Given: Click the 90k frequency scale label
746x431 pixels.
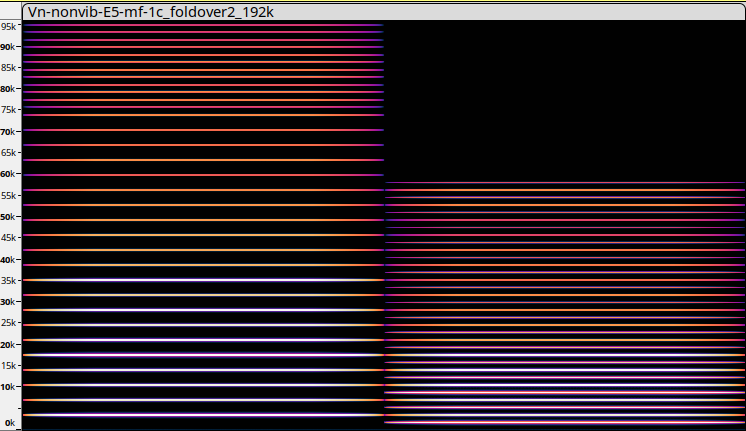Looking at the screenshot, I should (x=9, y=47).
